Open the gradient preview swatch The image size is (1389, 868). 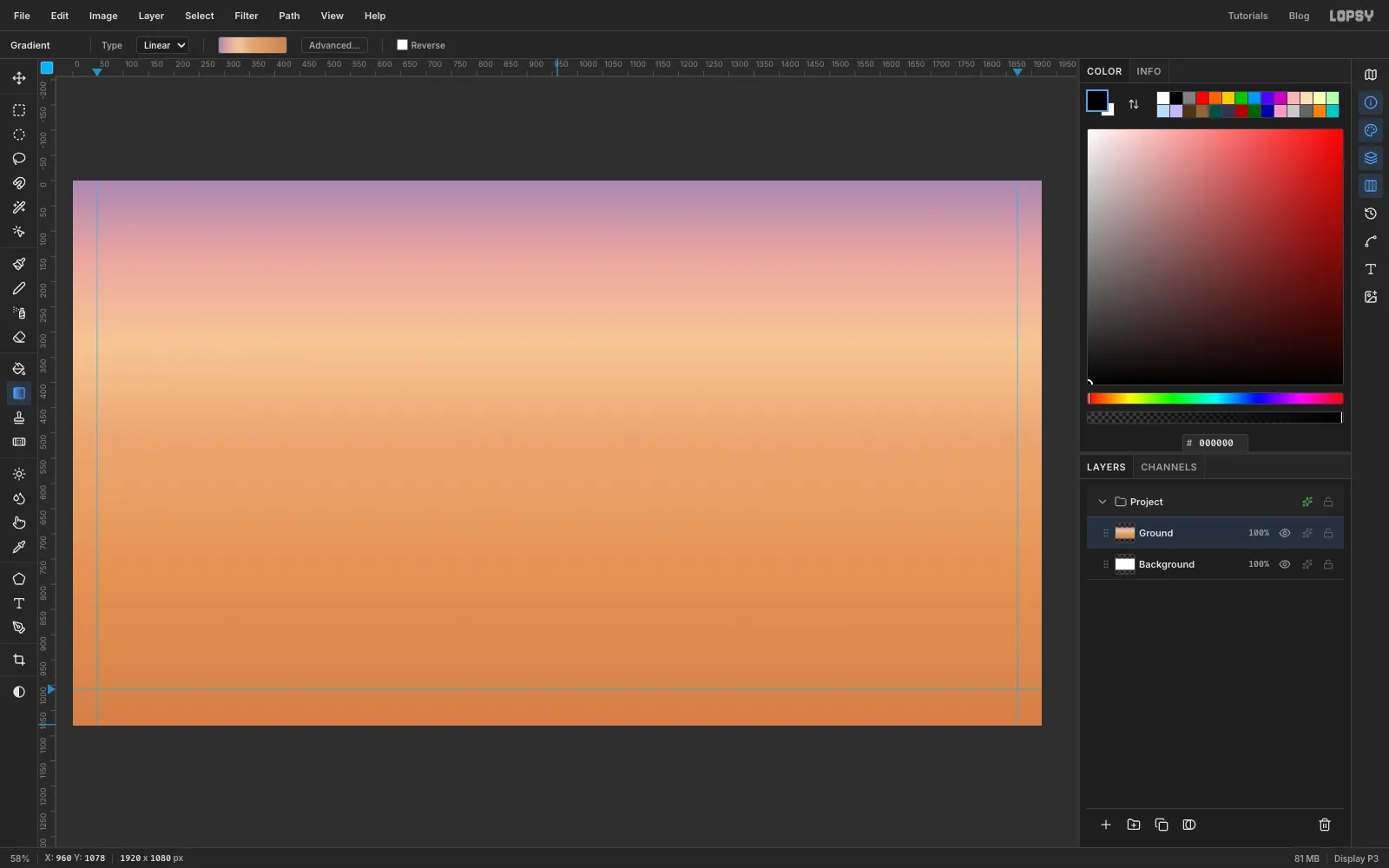(253, 45)
